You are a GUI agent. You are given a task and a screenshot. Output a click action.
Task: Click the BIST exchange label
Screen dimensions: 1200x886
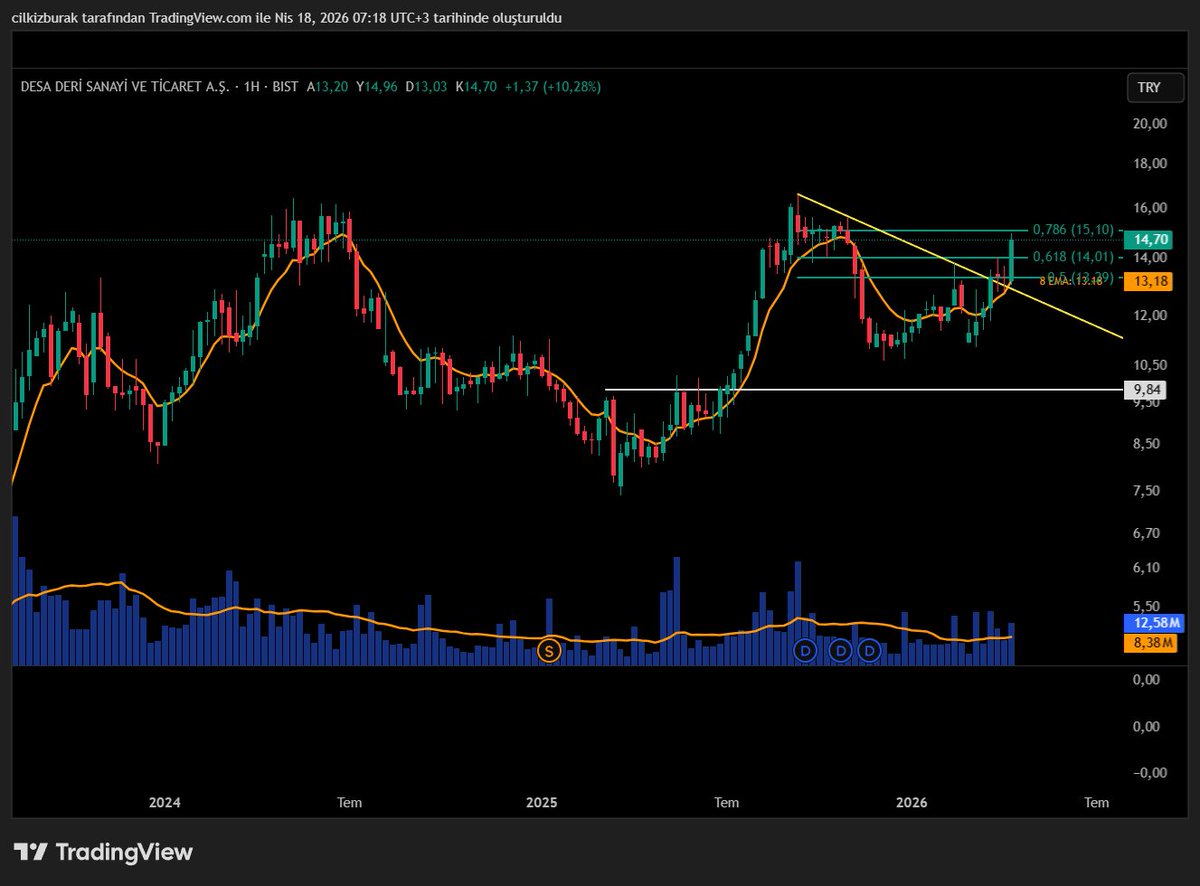(x=285, y=87)
